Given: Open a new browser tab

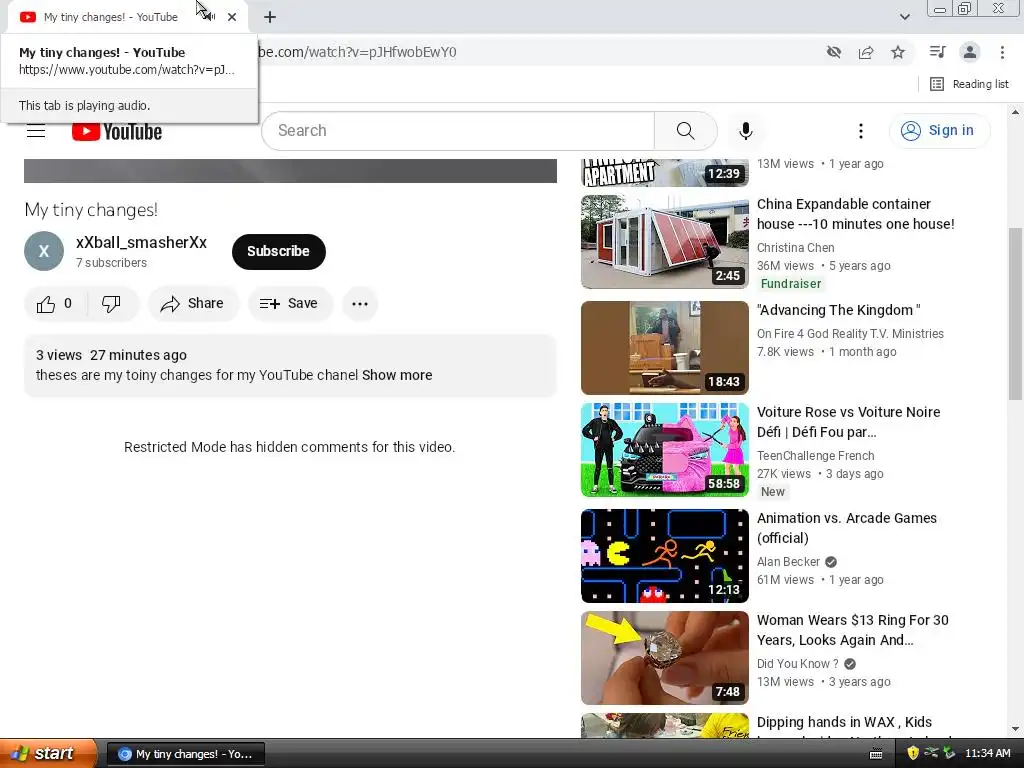Looking at the screenshot, I should click(270, 17).
